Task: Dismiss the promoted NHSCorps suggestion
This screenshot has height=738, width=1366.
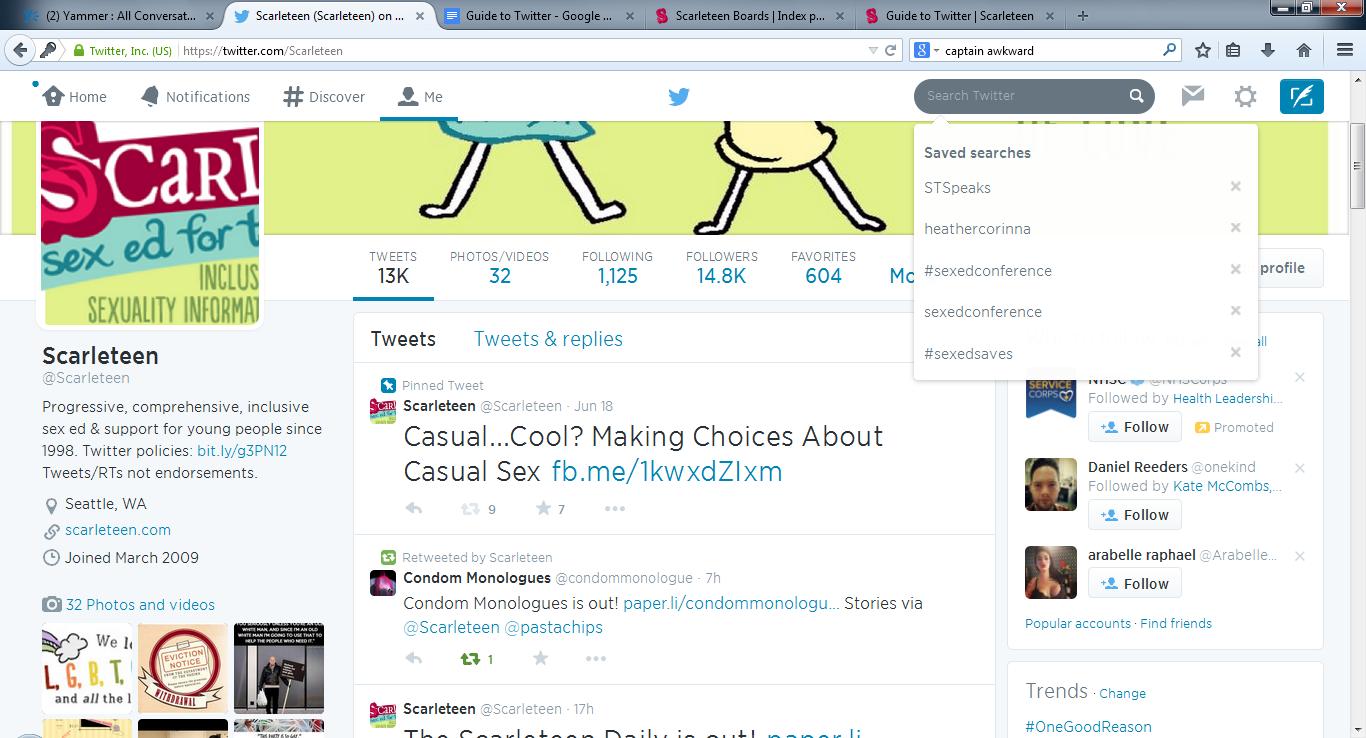Action: [1300, 377]
